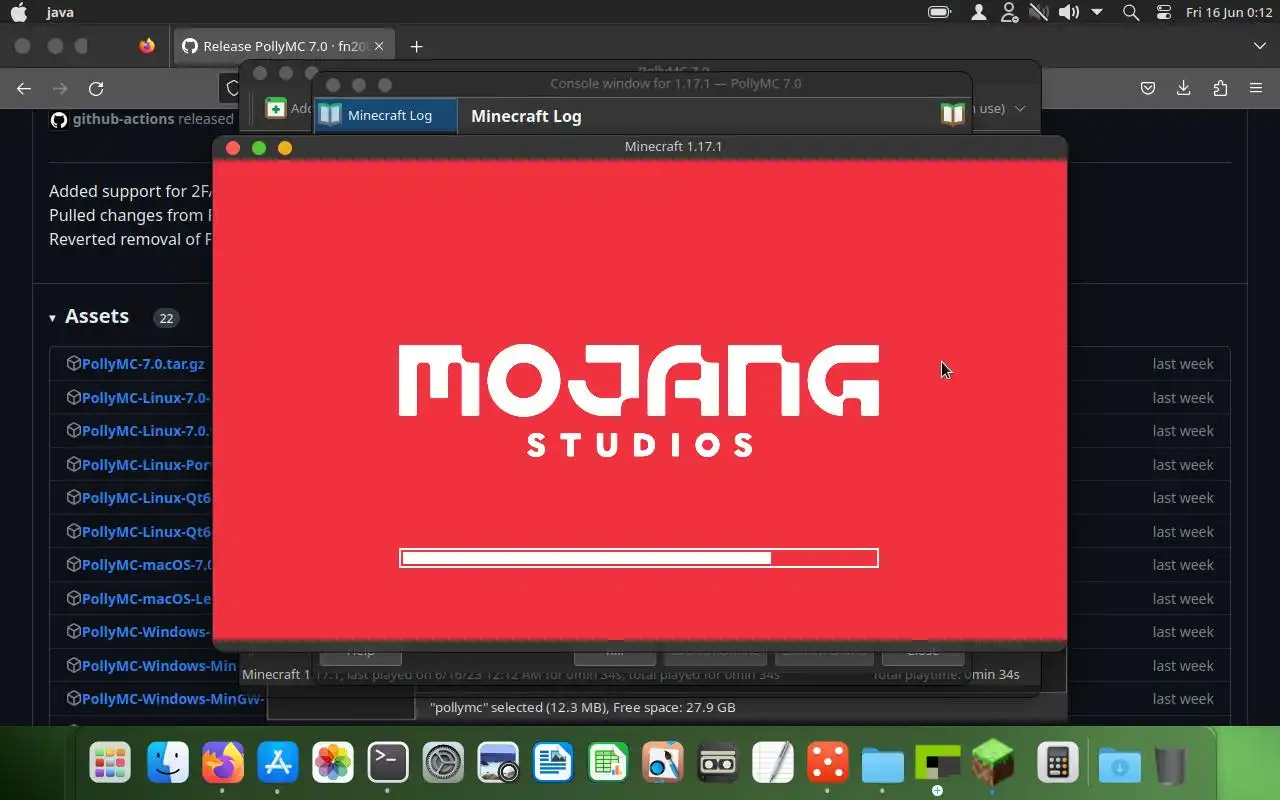The image size is (1280, 800).
Task: Expand the '(in use)' dropdown in PollyMC window
Action: [x=1020, y=108]
